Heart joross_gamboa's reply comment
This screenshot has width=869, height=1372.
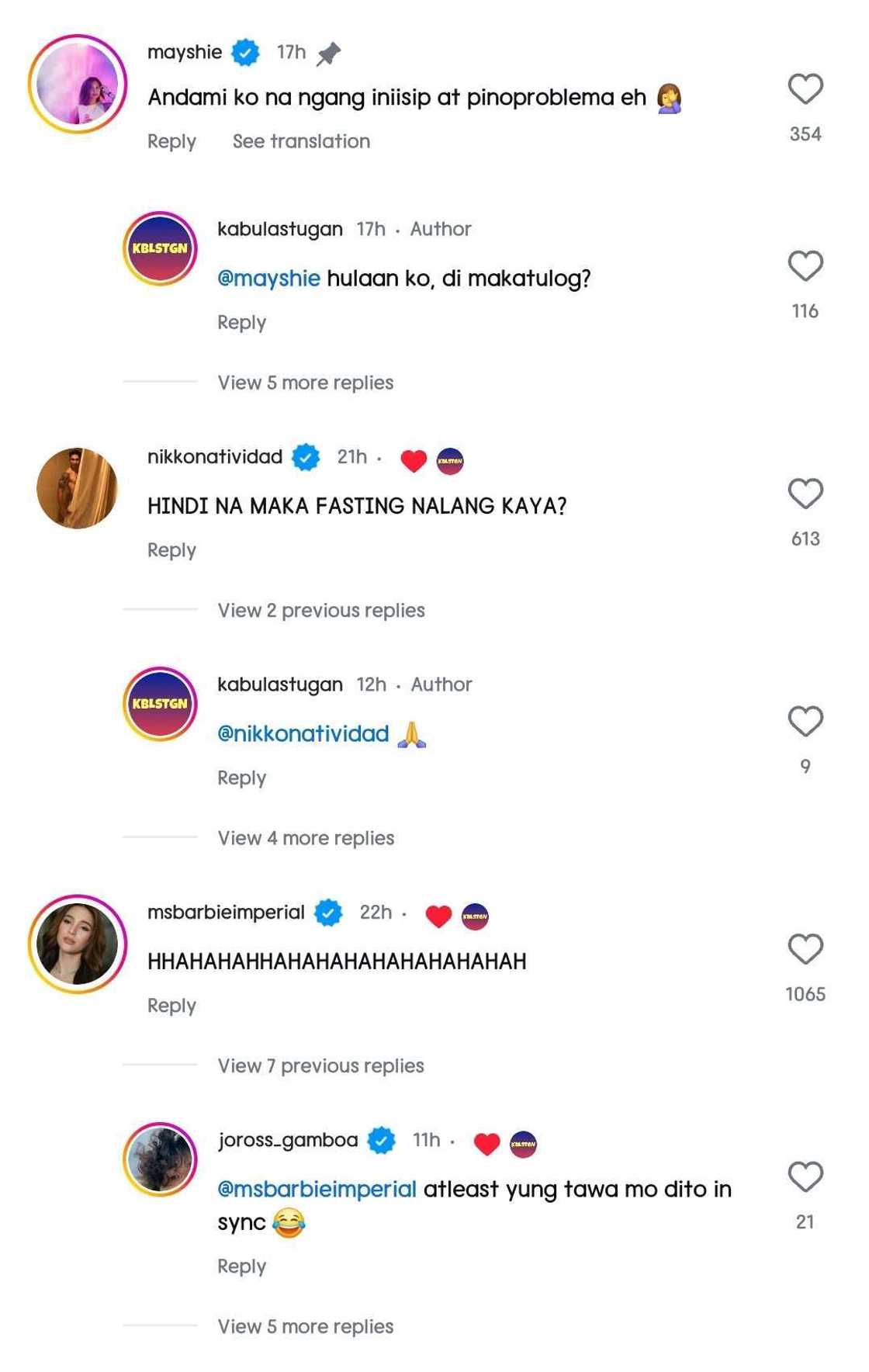(805, 1177)
